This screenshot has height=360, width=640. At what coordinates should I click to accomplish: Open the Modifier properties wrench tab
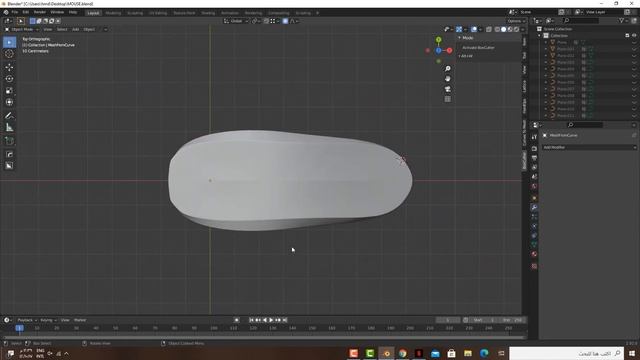(x=534, y=207)
